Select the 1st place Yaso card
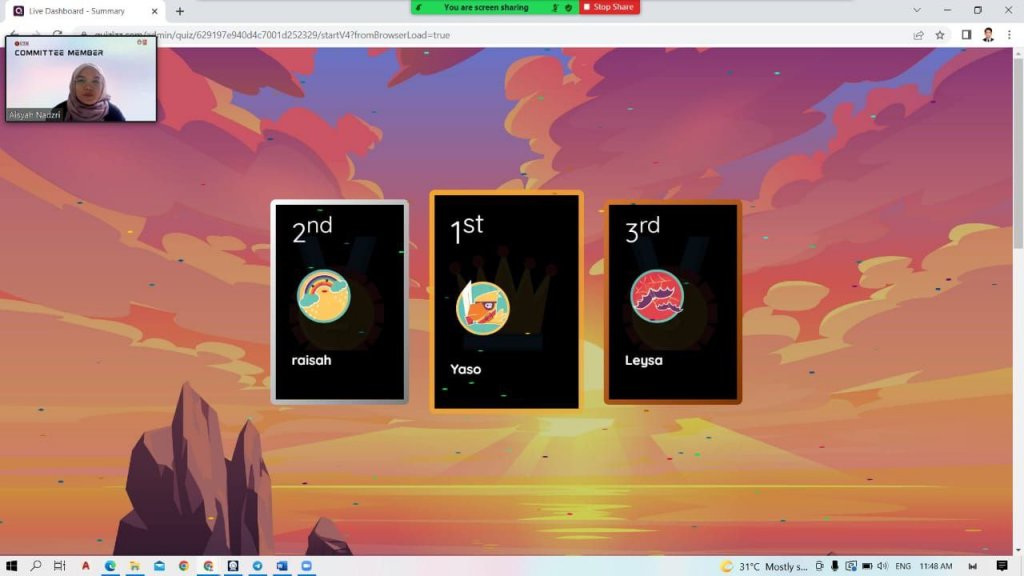The image size is (1024, 576). pos(506,301)
